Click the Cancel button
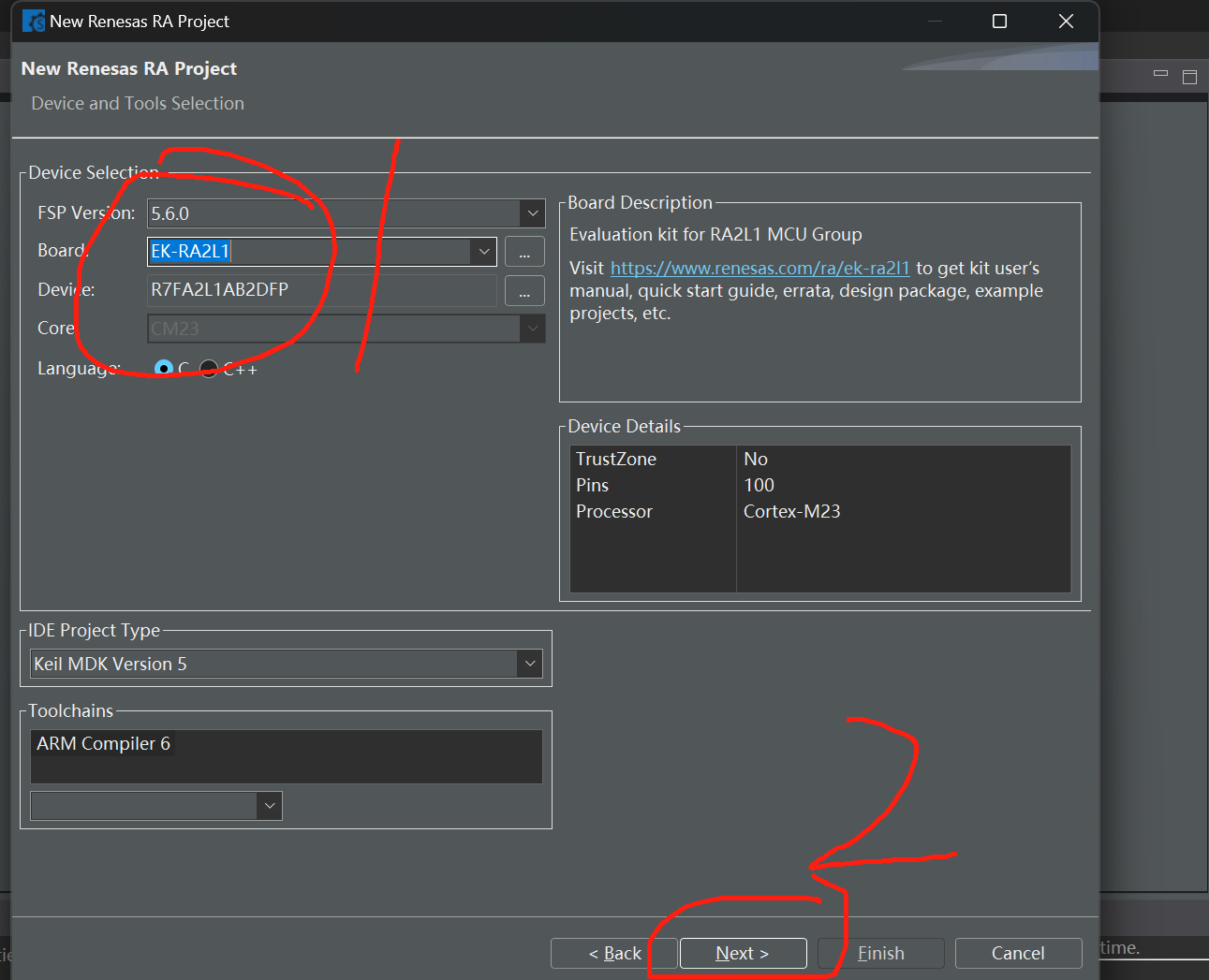Screen dimensions: 1209x980 pos(1018,953)
